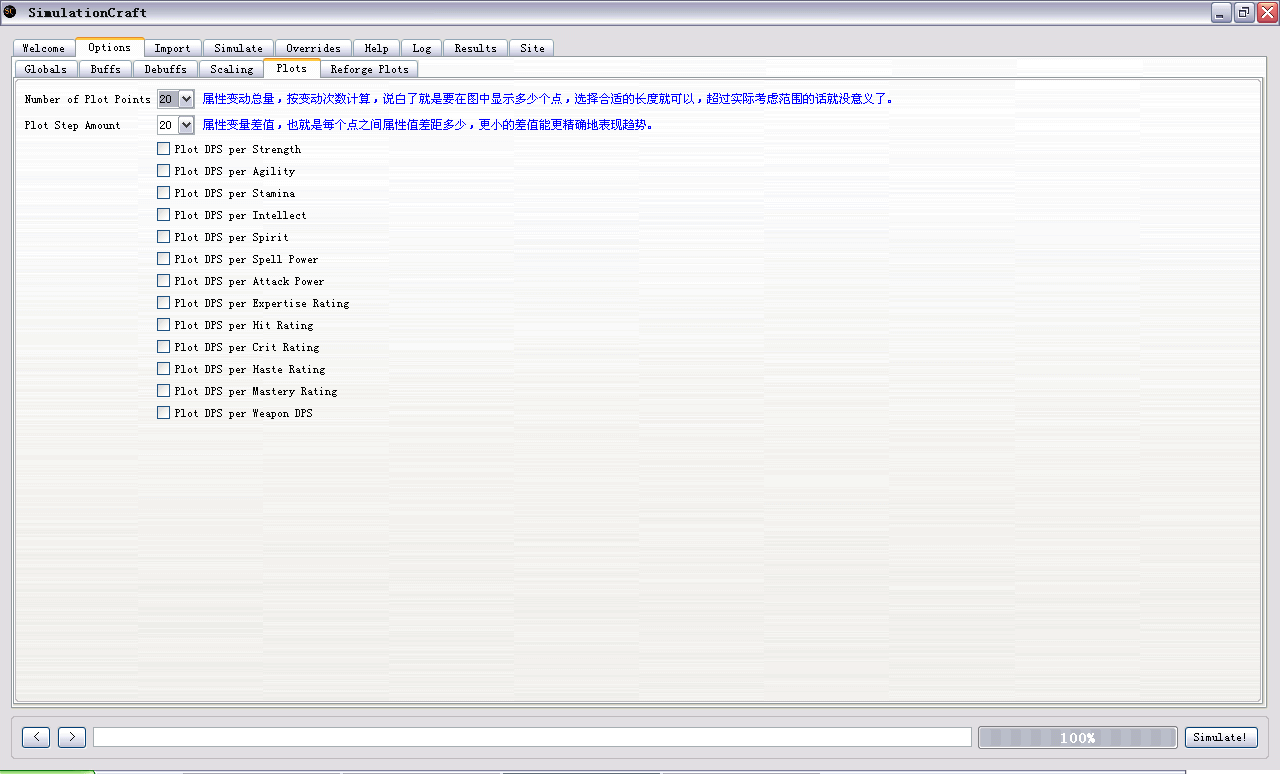Switch to the Globals sub-tab
The height and width of the screenshot is (774, 1280).
[46, 69]
